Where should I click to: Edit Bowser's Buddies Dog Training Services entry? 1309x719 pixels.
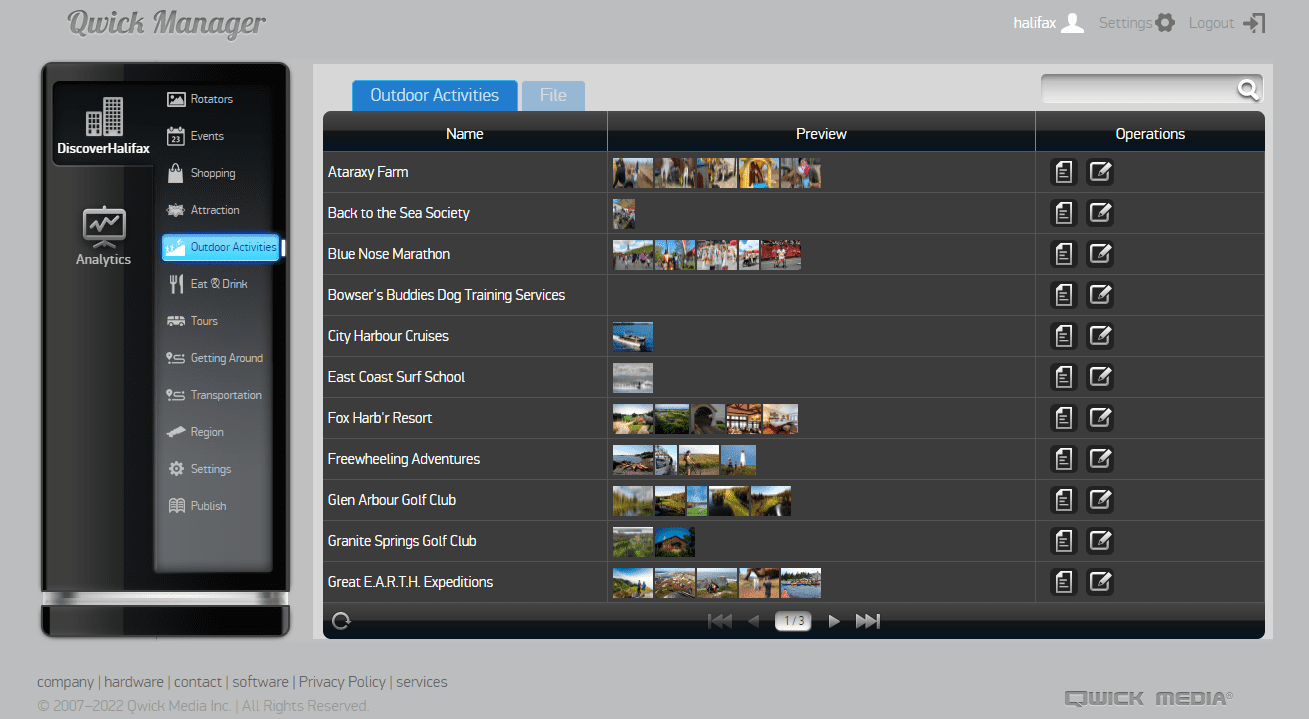1100,295
